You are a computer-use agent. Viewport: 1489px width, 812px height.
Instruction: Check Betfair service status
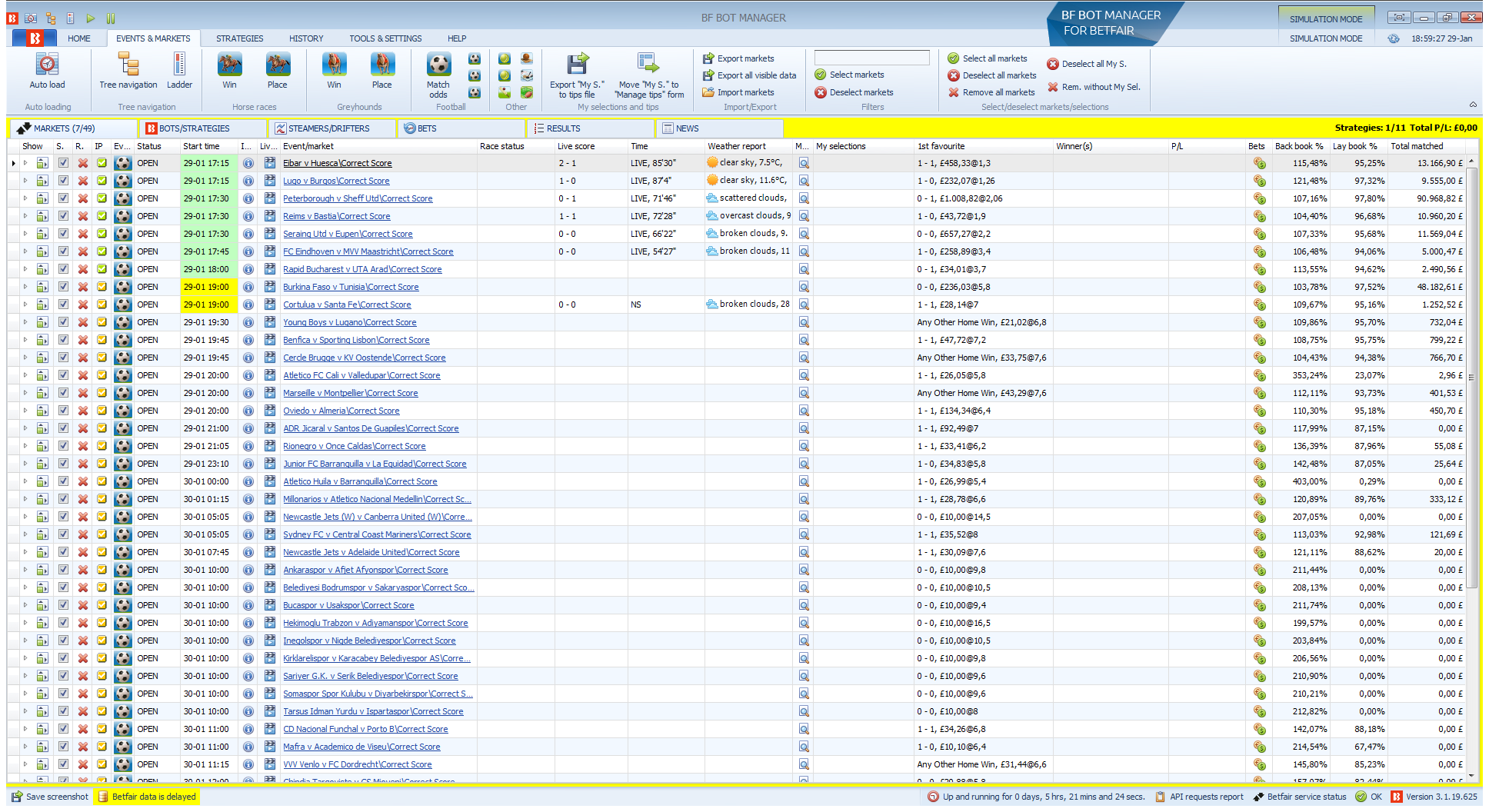[x=1300, y=797]
